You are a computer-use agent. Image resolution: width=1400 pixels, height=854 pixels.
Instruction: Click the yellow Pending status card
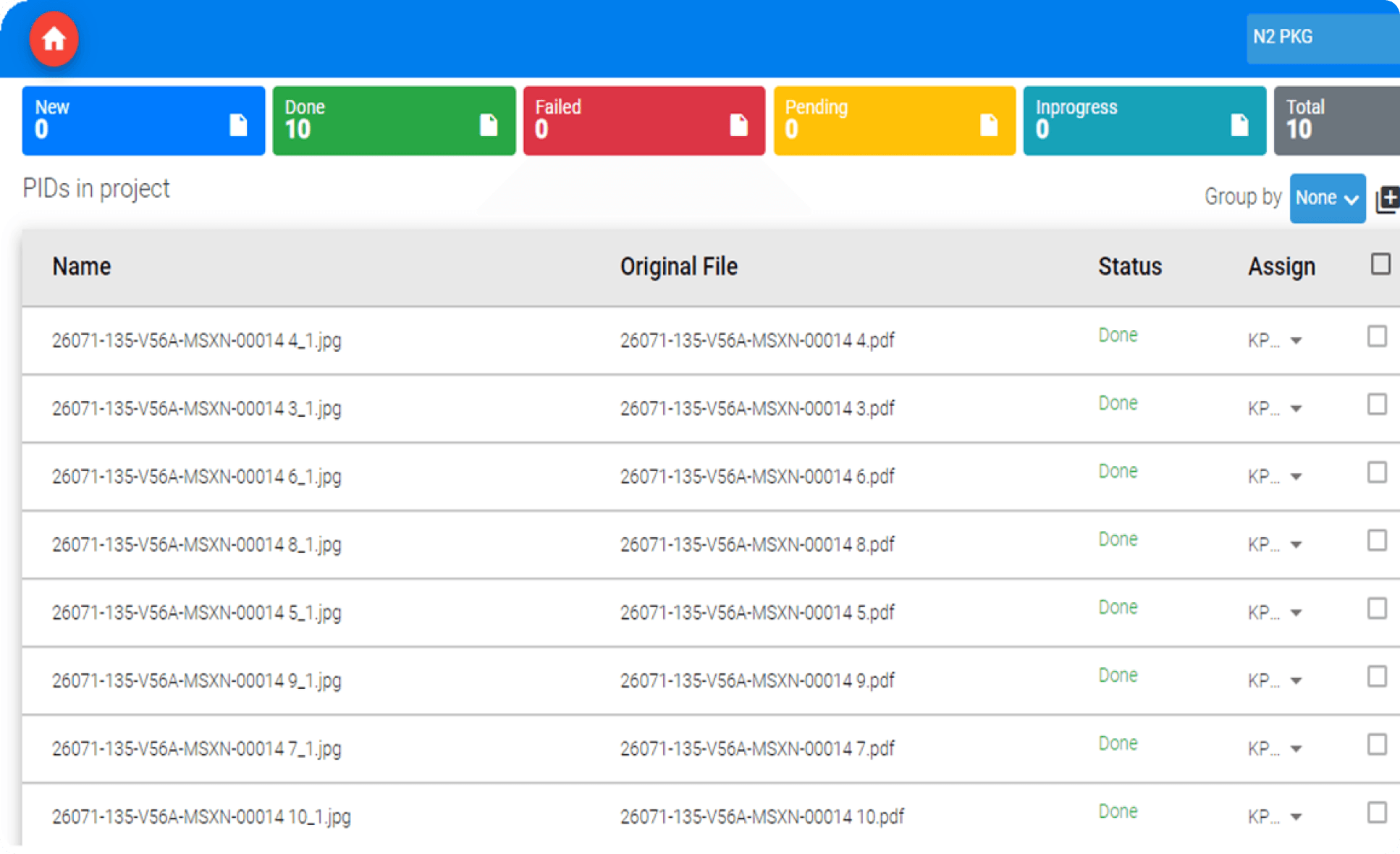point(894,120)
